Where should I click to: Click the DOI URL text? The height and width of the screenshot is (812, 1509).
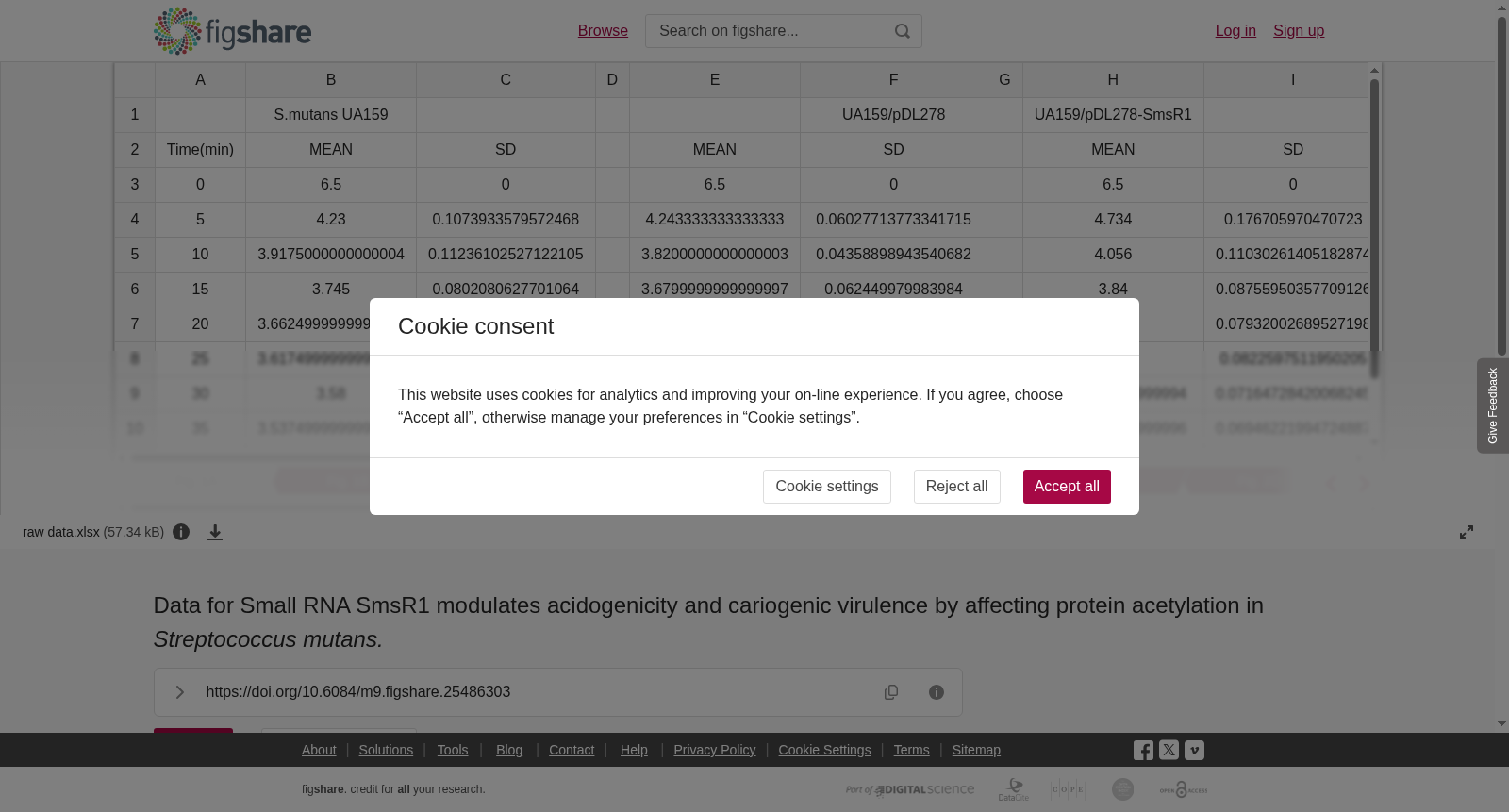pos(358,692)
